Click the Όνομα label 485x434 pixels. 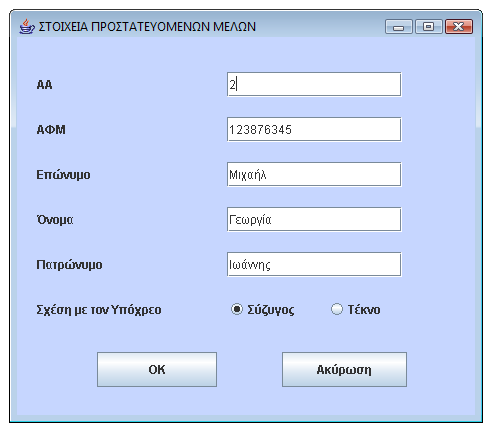55,219
